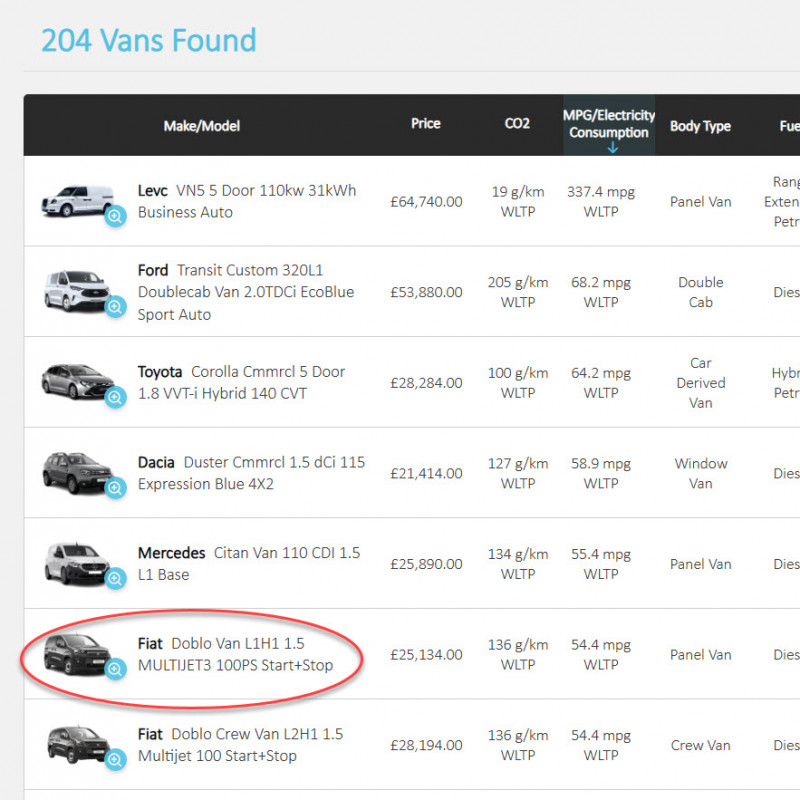800x800 pixels.
Task: Open the Fiat Doblo Van L1H1 thumbnail
Action: 77,654
